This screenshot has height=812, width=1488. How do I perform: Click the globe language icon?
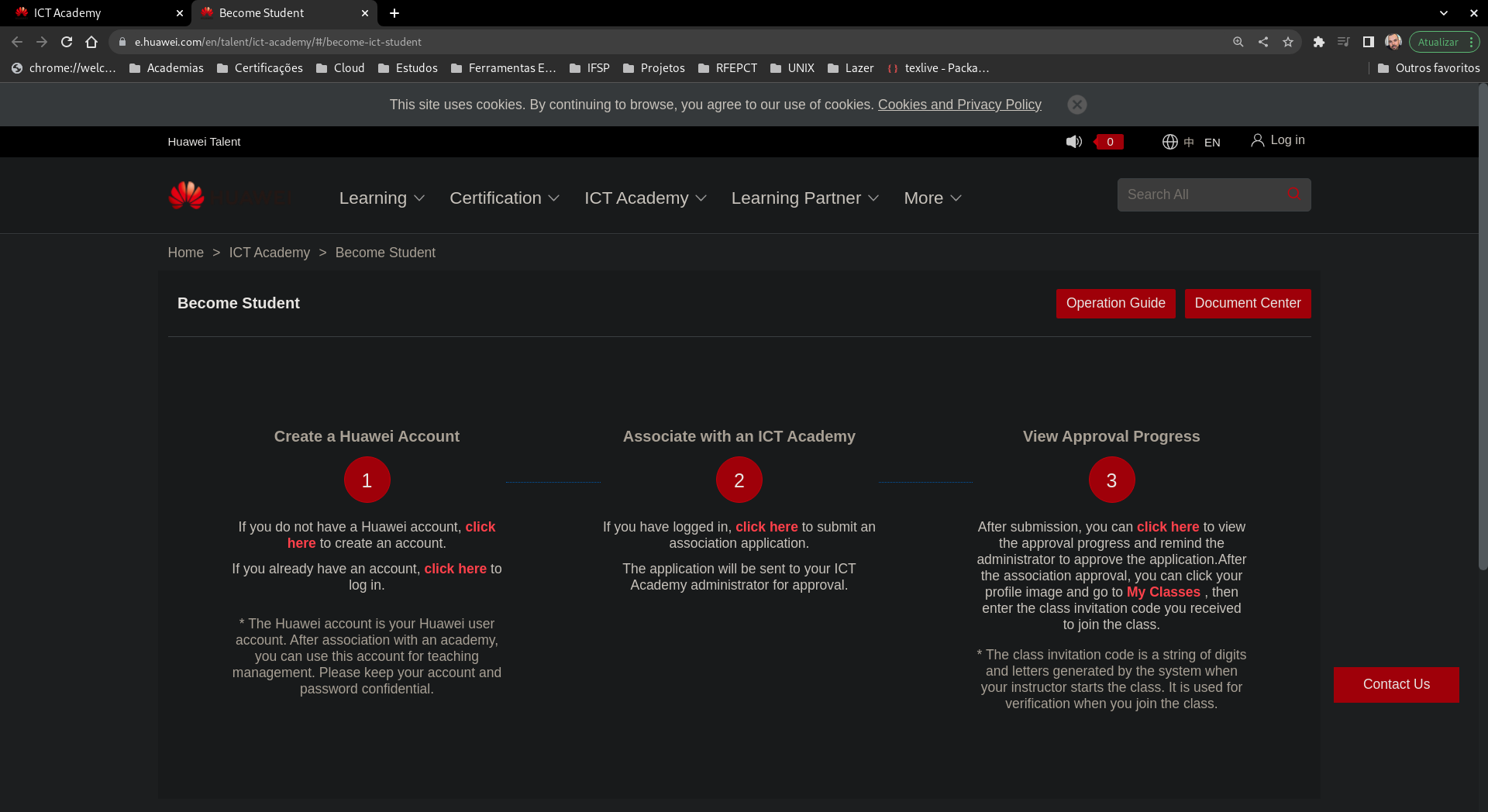pos(1169,142)
